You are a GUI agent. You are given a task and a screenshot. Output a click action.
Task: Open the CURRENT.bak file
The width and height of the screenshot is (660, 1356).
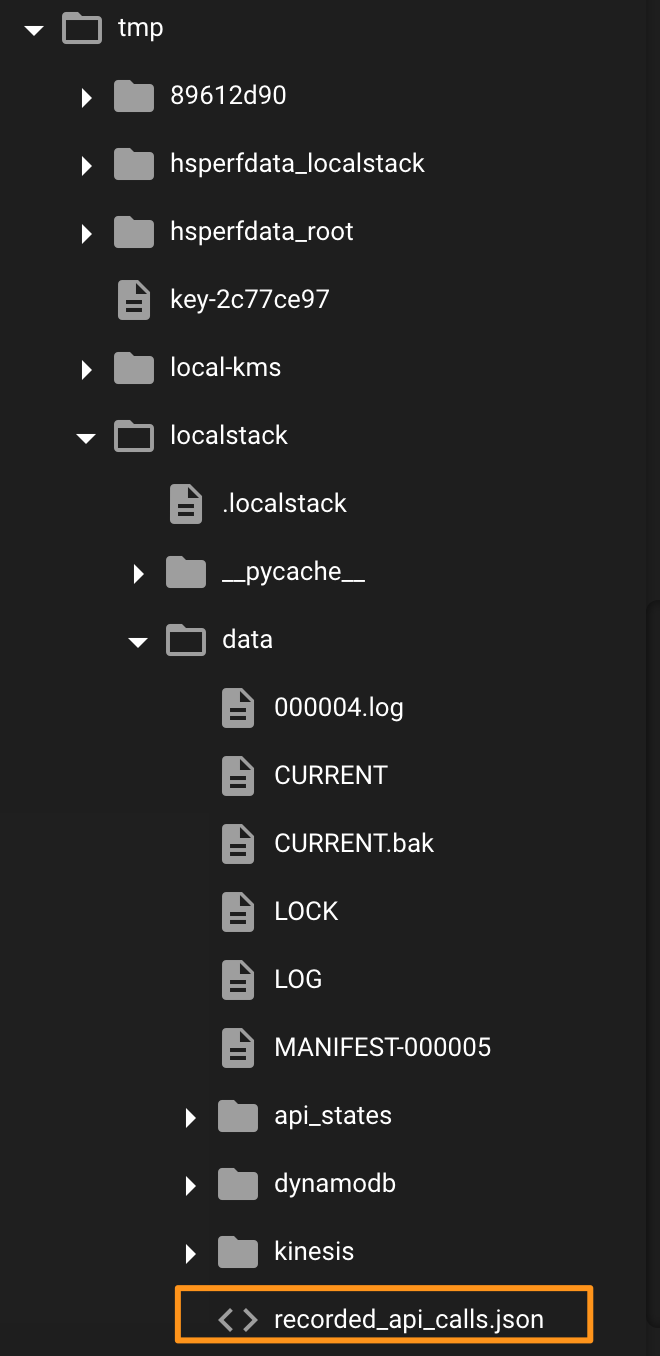pyautogui.click(x=354, y=843)
